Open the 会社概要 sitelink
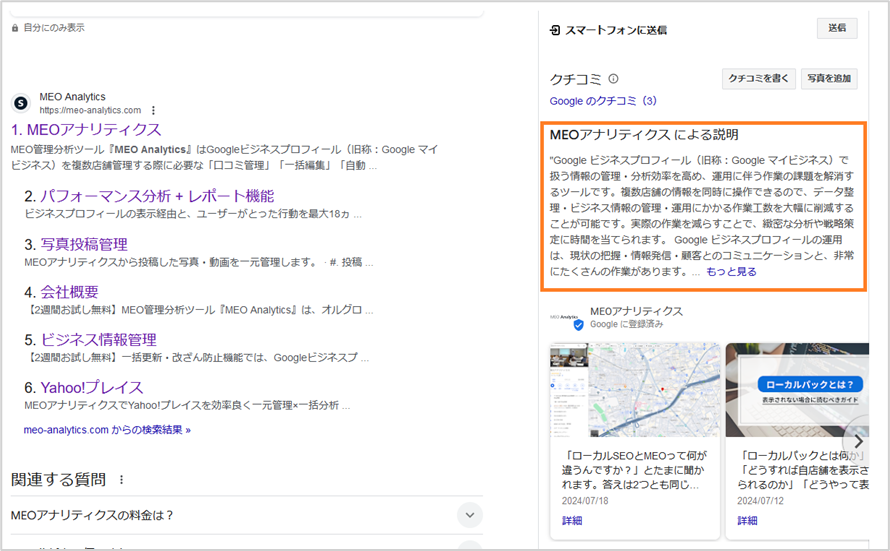Viewport: 890px width, 551px height. pyautogui.click(x=69, y=292)
